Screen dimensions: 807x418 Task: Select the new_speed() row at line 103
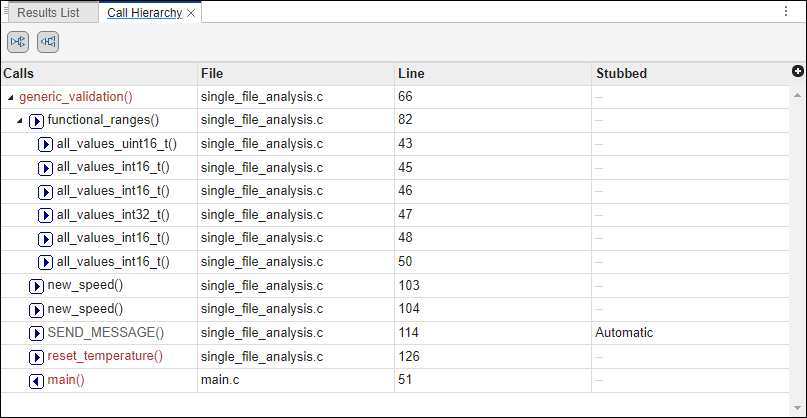(x=86, y=286)
